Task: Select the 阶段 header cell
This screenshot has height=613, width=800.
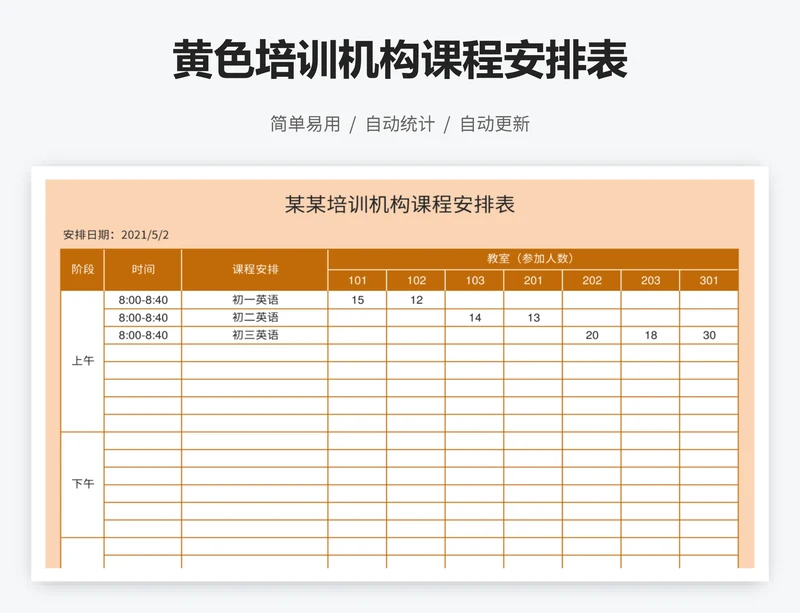Action: pyautogui.click(x=82, y=269)
